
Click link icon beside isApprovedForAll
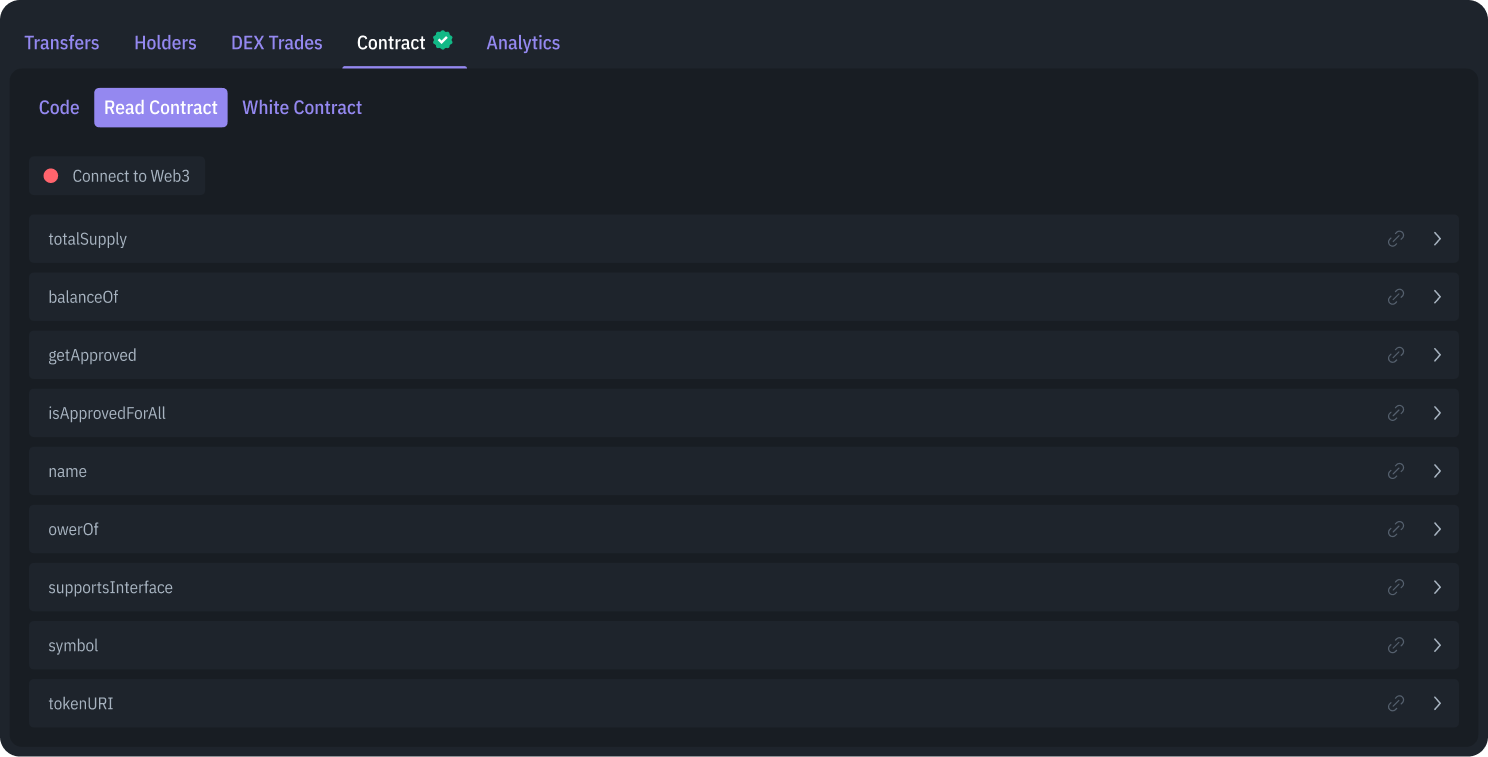point(1396,413)
